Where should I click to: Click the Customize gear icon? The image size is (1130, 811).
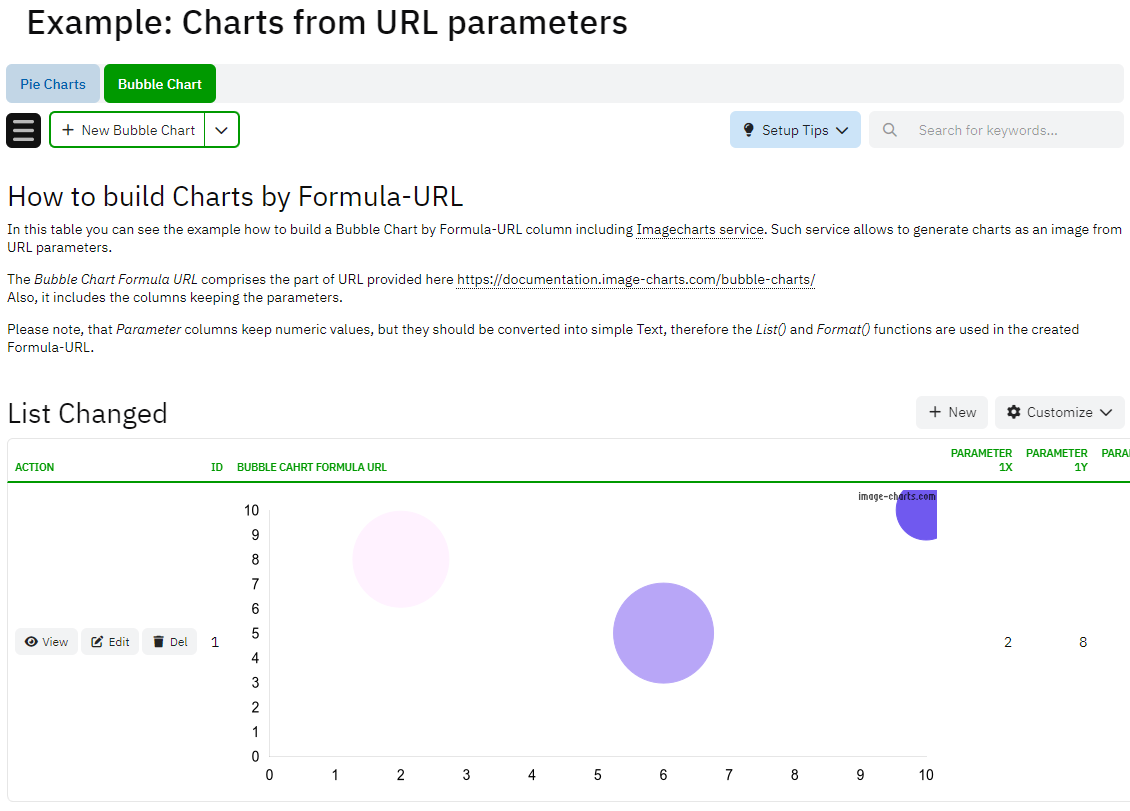point(1014,412)
